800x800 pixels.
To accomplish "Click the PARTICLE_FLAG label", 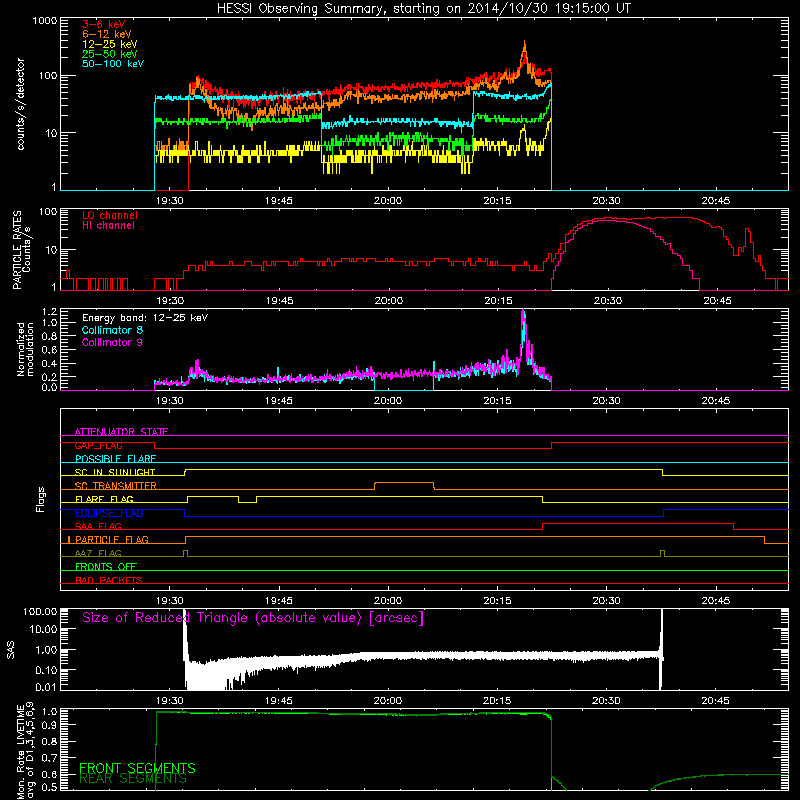I will click(x=112, y=540).
